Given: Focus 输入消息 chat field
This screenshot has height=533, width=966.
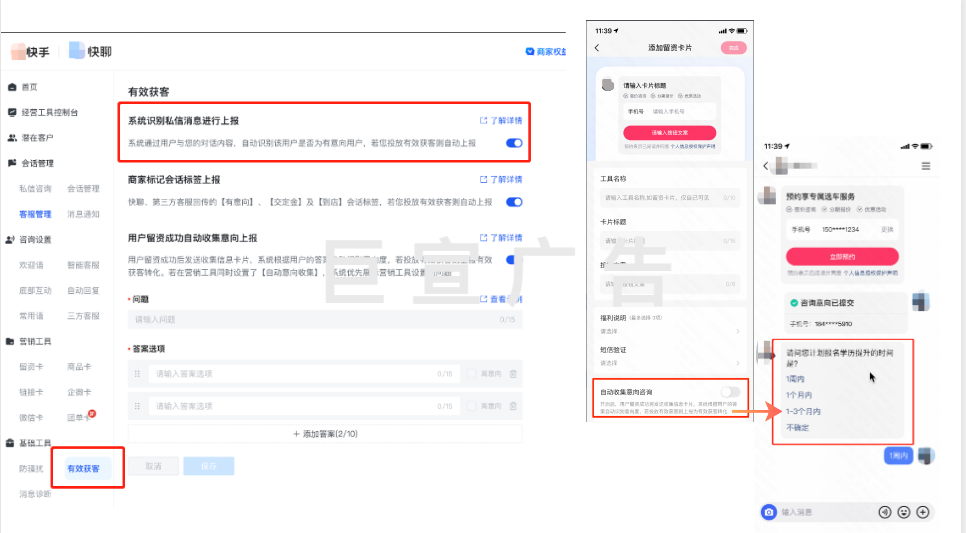Looking at the screenshot, I should pyautogui.click(x=826, y=512).
